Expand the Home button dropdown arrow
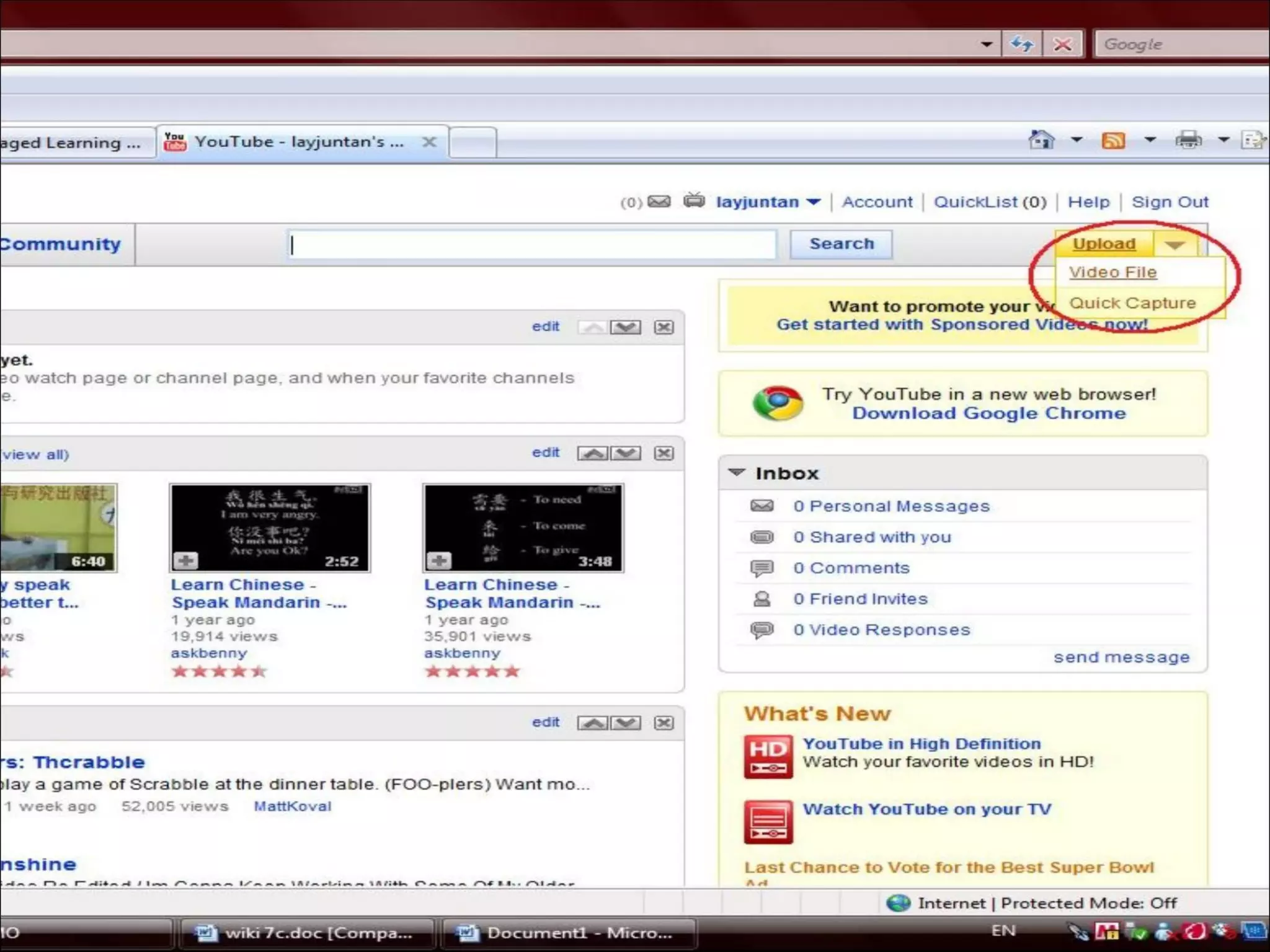1270x952 pixels. click(1077, 139)
